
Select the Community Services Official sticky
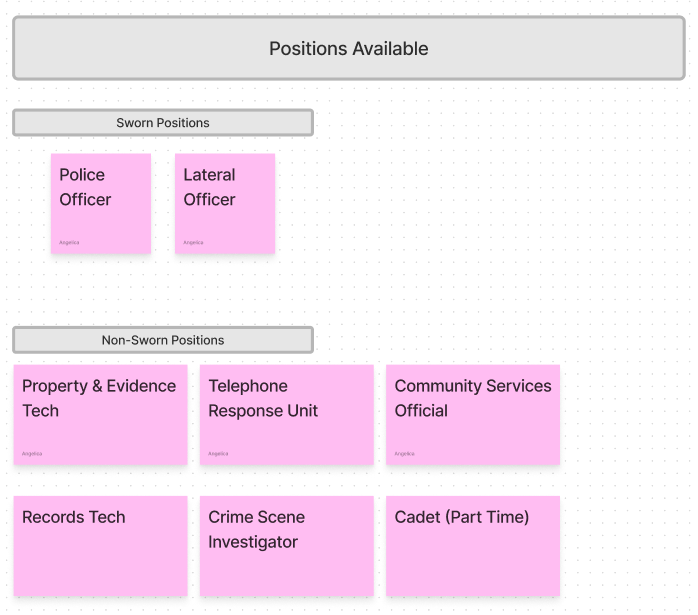click(x=473, y=415)
